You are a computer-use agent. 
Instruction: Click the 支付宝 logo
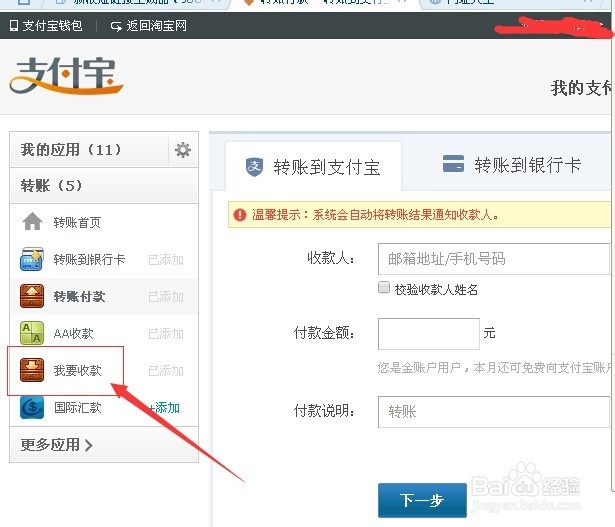point(66,76)
